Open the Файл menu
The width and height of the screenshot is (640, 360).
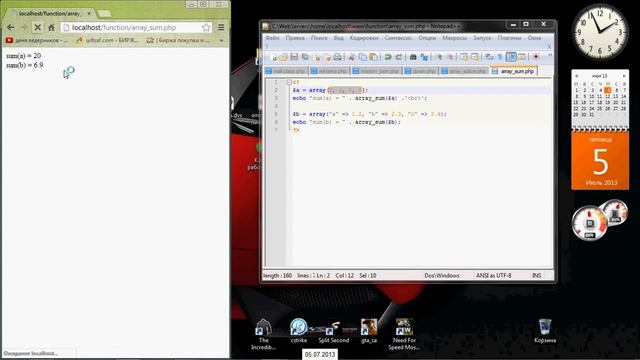[x=272, y=38]
